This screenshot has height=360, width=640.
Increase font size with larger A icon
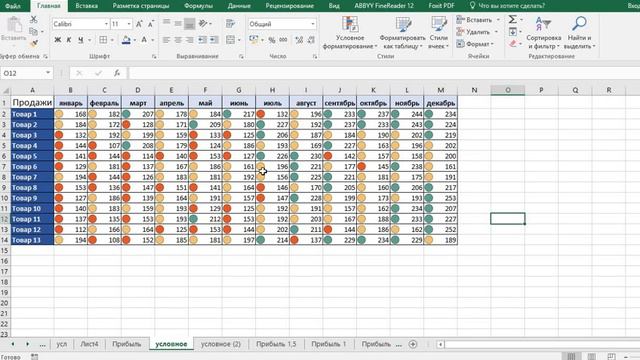139,24
